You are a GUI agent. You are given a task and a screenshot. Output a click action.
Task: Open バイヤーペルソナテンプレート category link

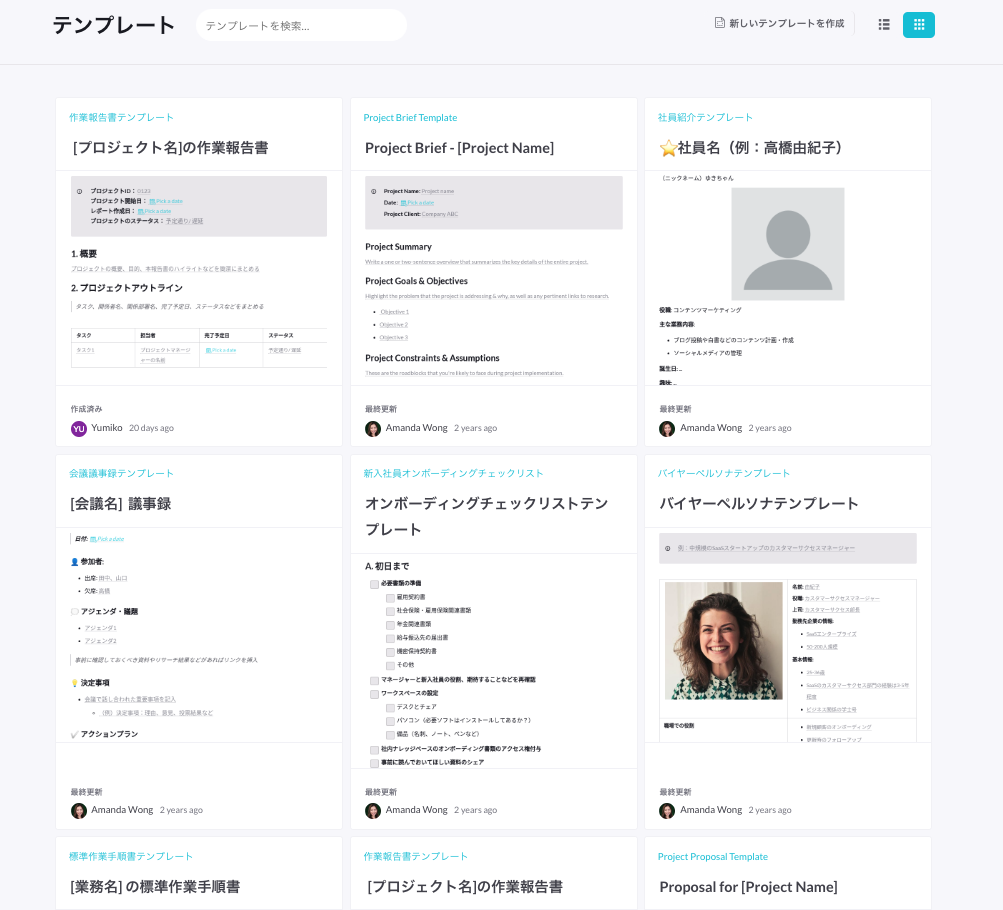coord(723,473)
